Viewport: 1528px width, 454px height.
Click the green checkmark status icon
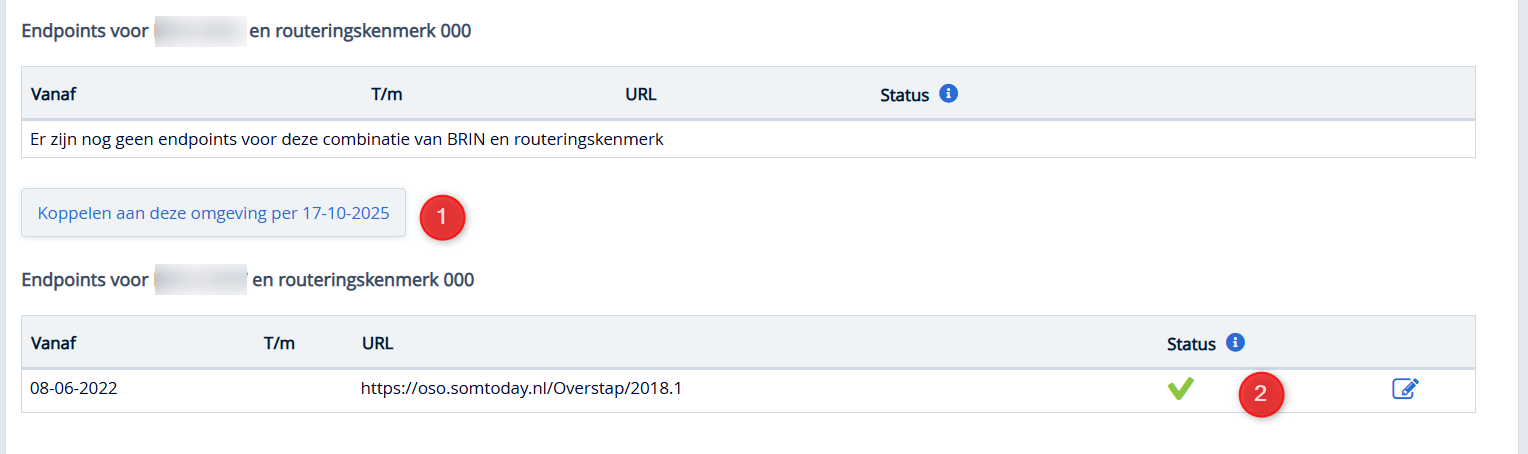tap(1181, 389)
